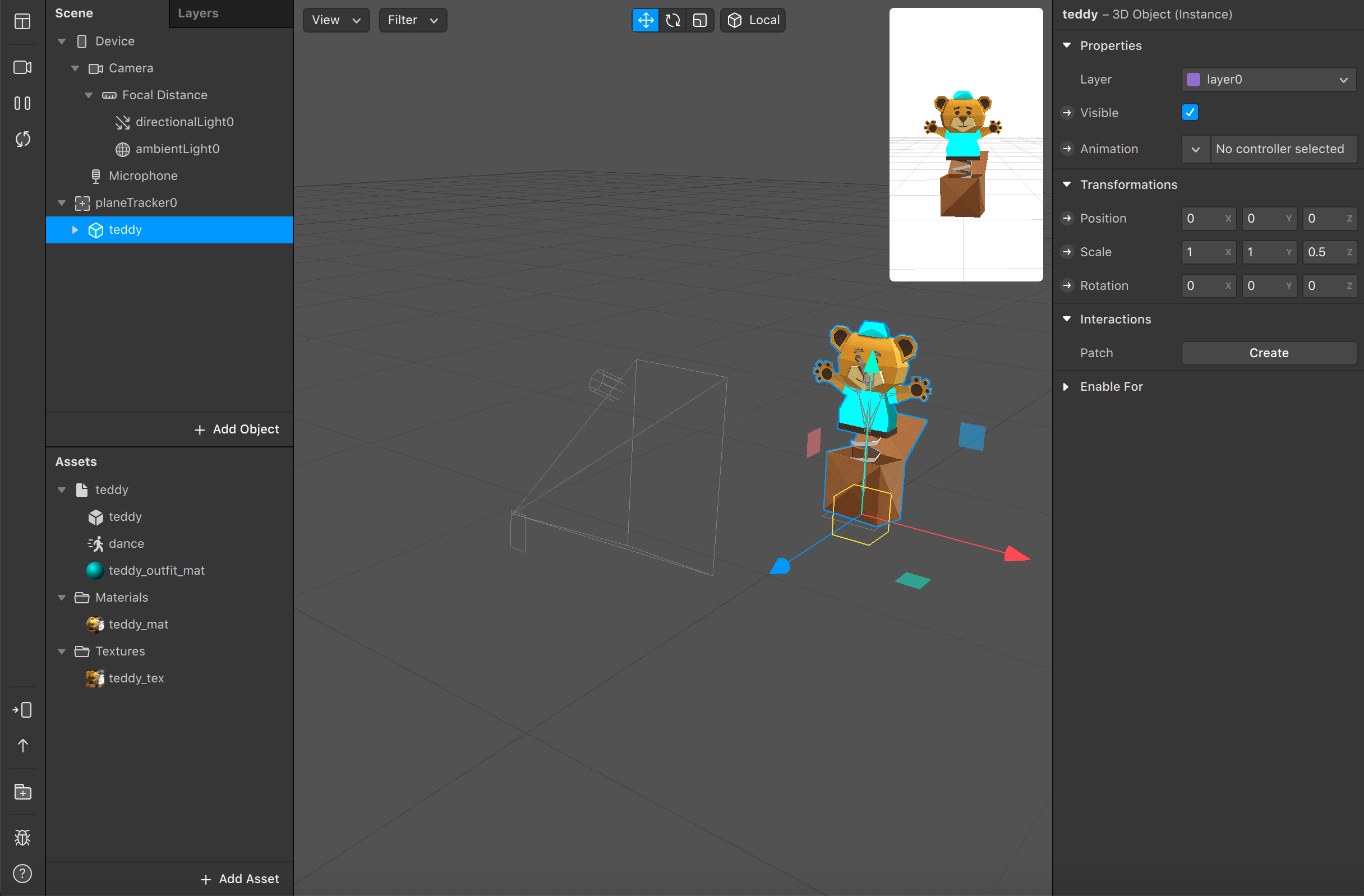Image resolution: width=1364 pixels, height=896 pixels.
Task: Click the Rotation Y input field
Action: (x=1269, y=286)
